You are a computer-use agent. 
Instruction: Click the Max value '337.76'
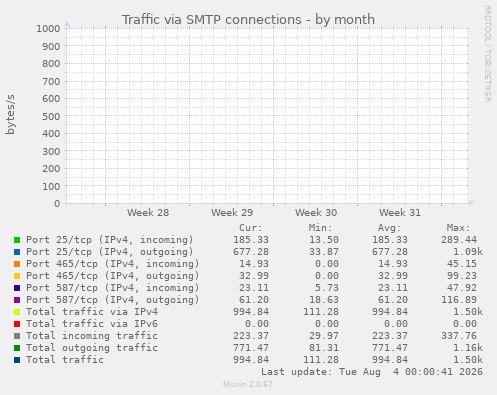point(459,336)
